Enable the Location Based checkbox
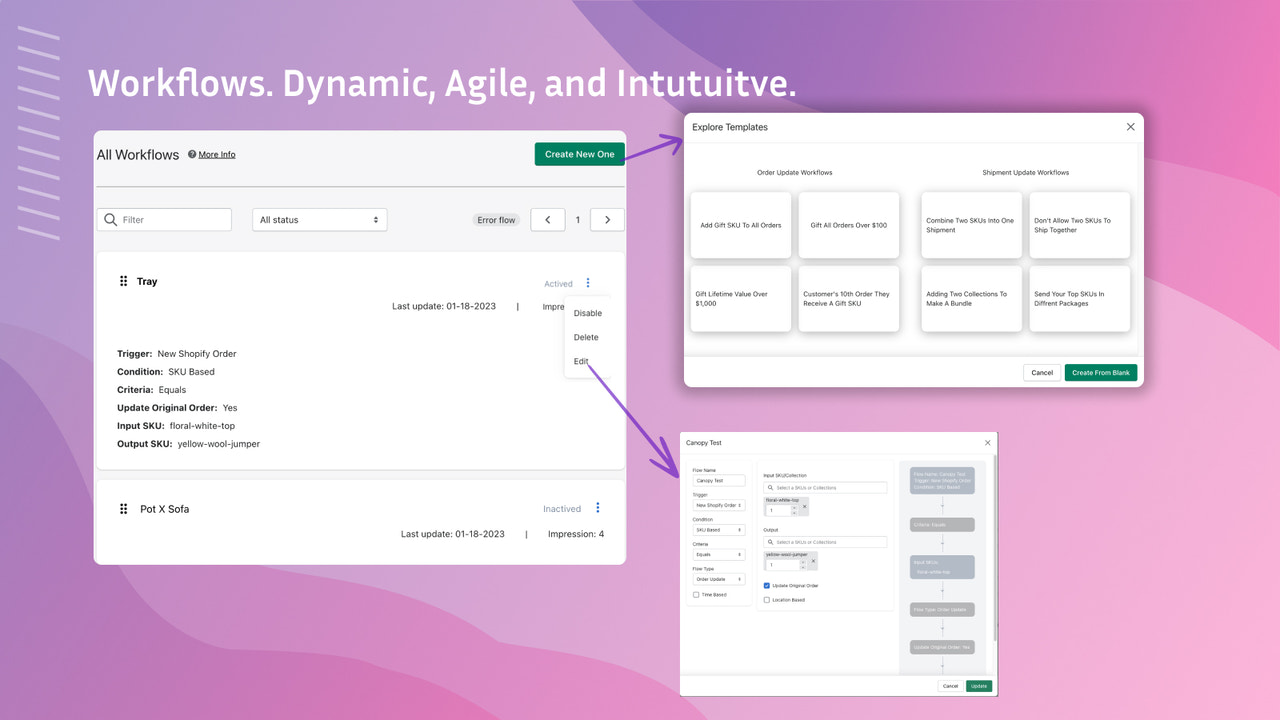This screenshot has height=720, width=1280. [x=766, y=600]
